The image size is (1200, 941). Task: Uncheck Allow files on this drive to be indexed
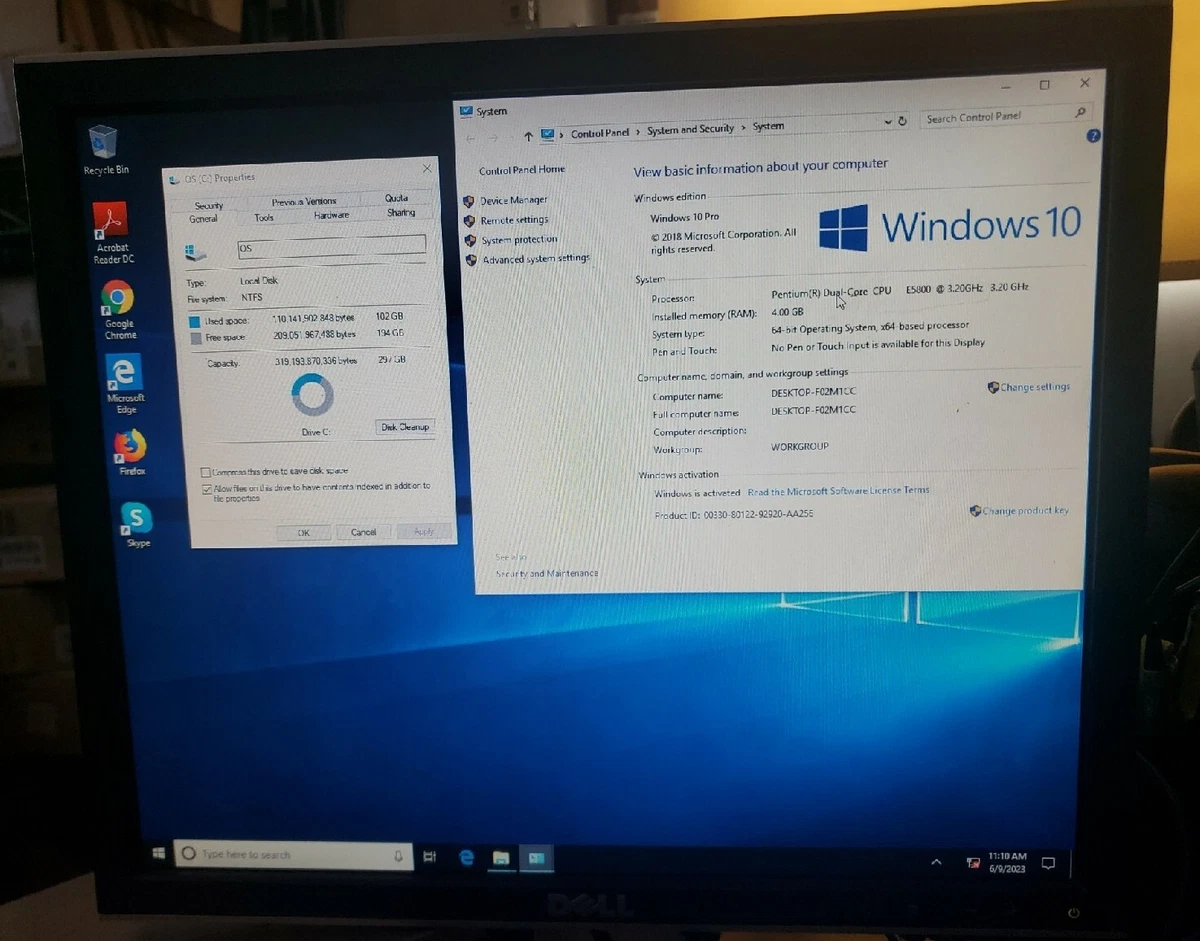[206, 490]
